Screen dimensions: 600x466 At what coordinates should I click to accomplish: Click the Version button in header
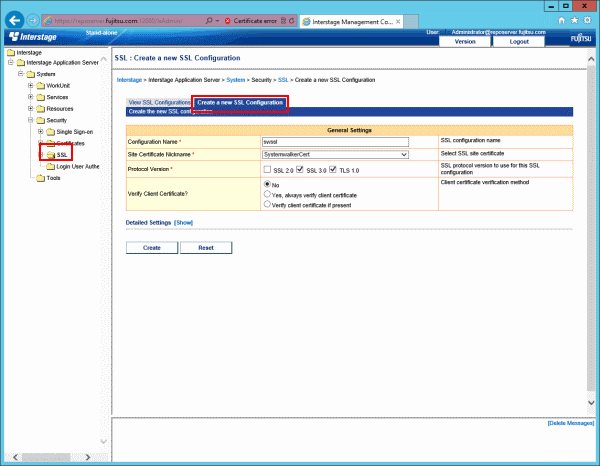pos(465,42)
